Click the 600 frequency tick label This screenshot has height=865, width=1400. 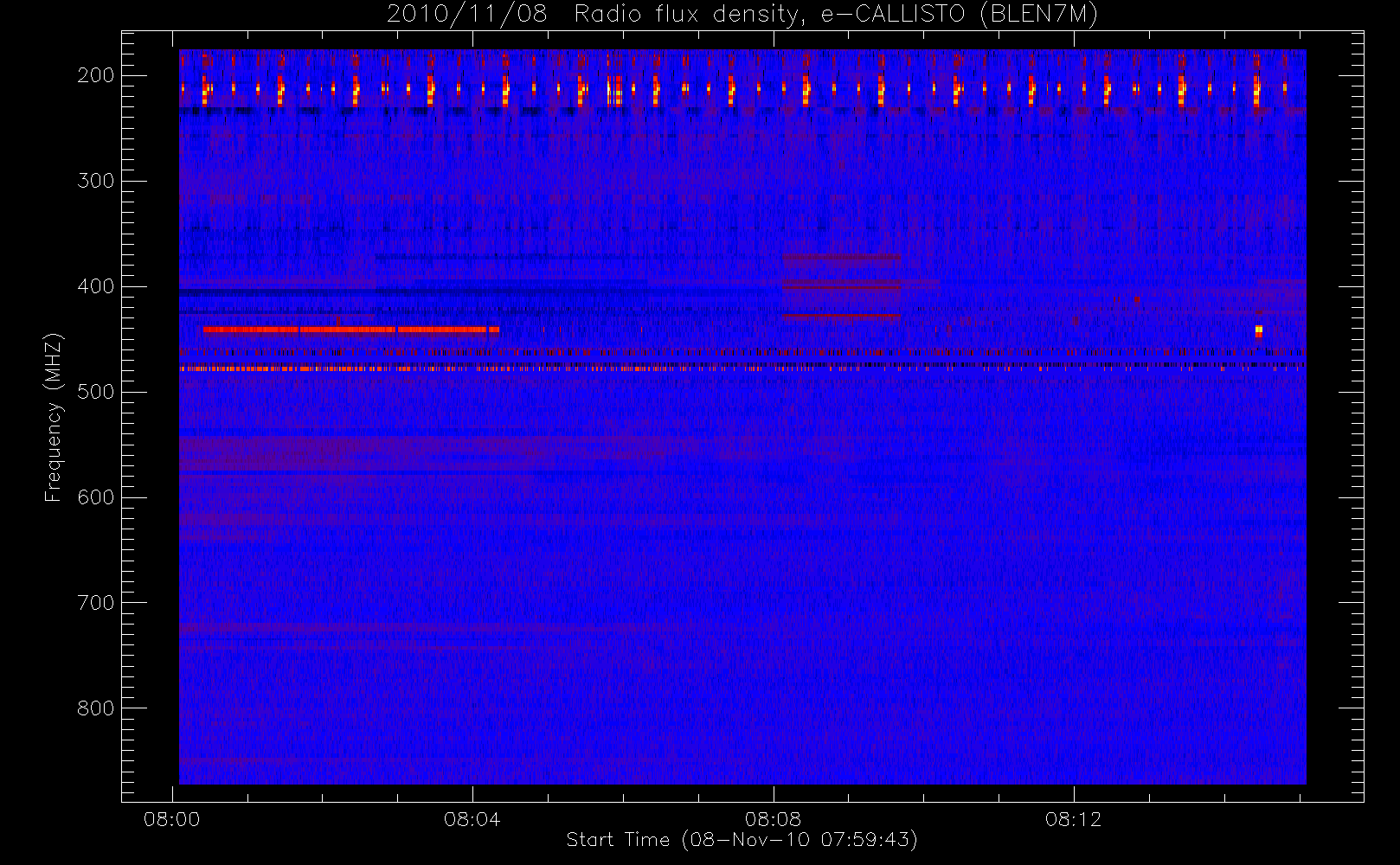[x=95, y=497]
